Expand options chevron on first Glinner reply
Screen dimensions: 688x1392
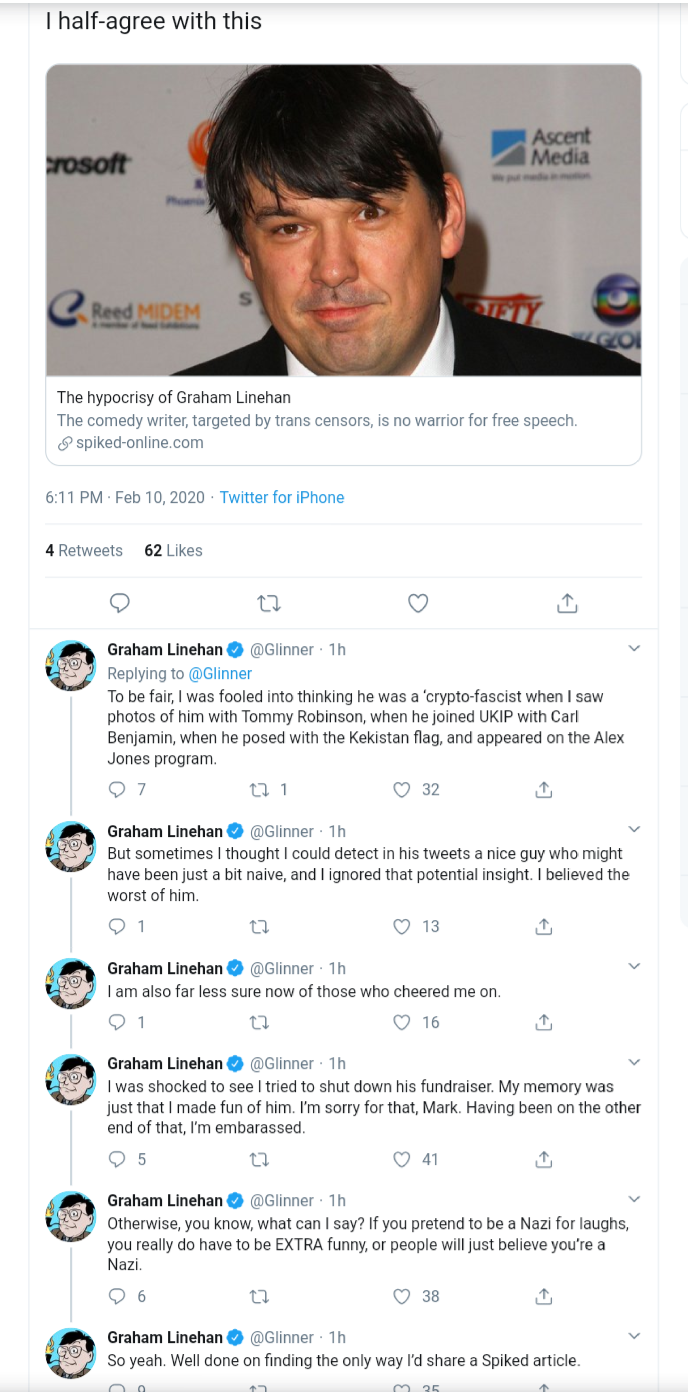[633, 649]
